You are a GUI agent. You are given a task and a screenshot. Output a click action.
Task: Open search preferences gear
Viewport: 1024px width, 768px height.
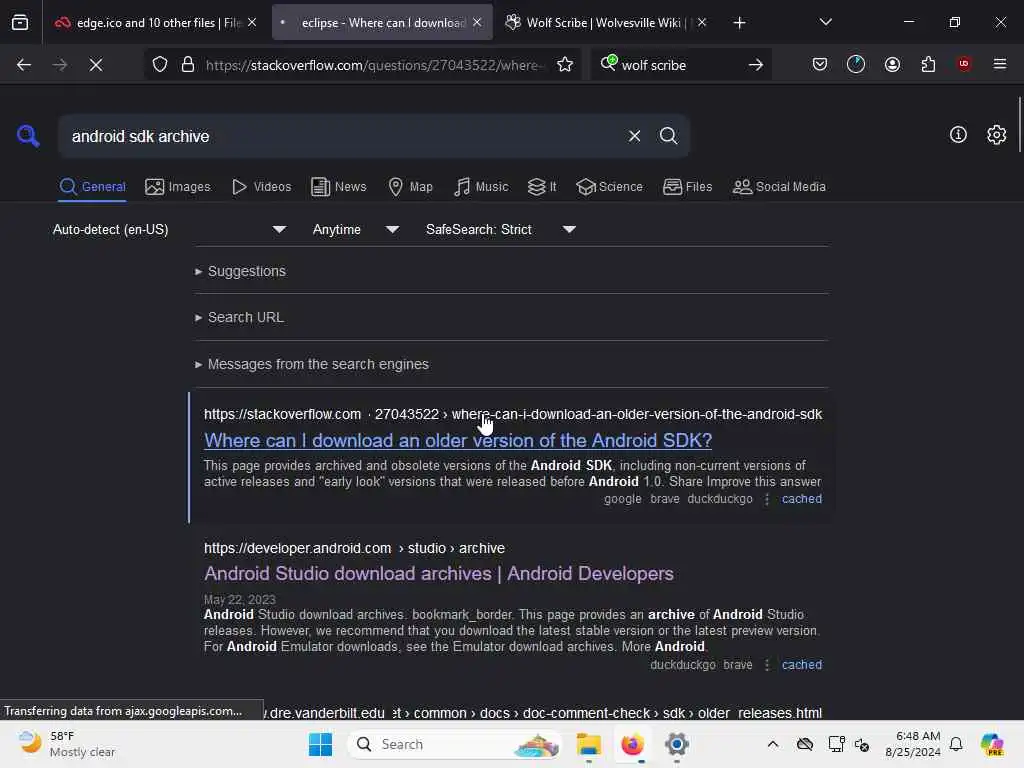[x=997, y=135]
